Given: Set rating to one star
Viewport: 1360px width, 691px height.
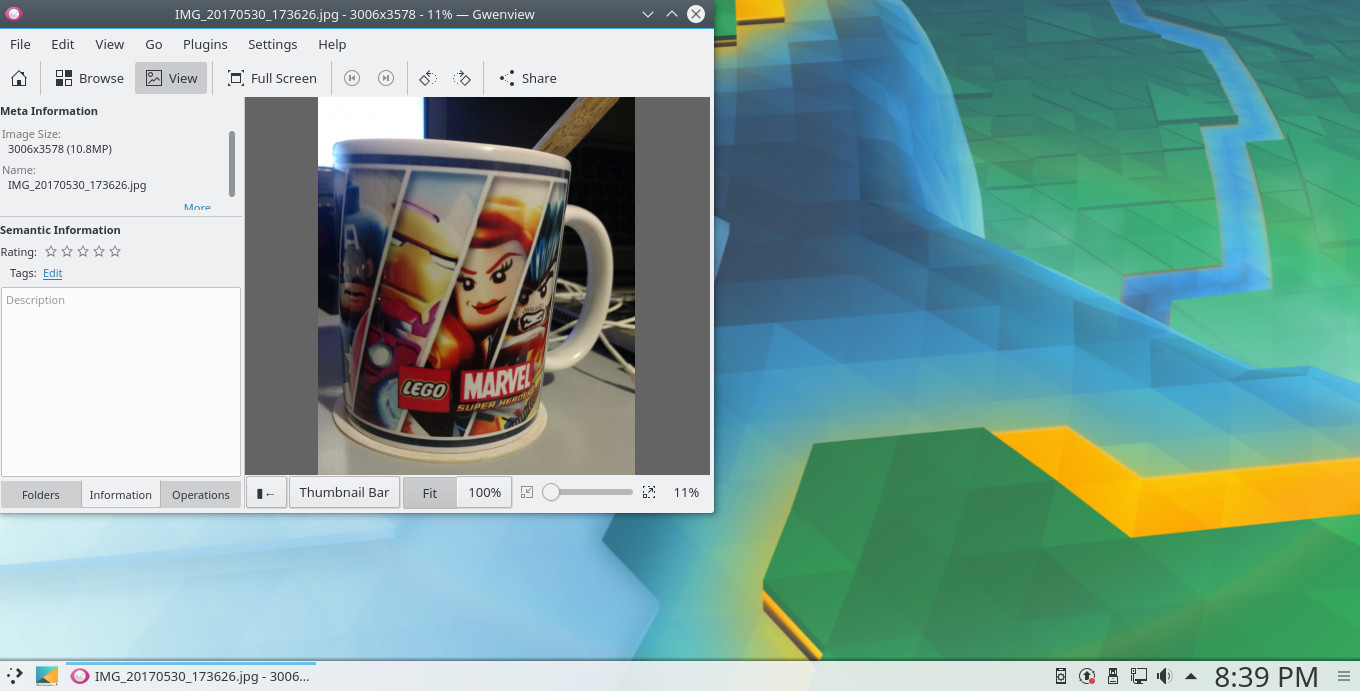Looking at the screenshot, I should (x=51, y=252).
